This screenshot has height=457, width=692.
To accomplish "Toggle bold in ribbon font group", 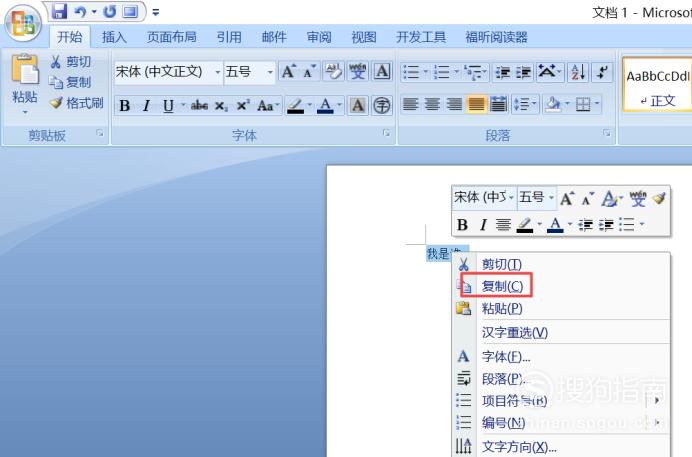I will click(124, 106).
